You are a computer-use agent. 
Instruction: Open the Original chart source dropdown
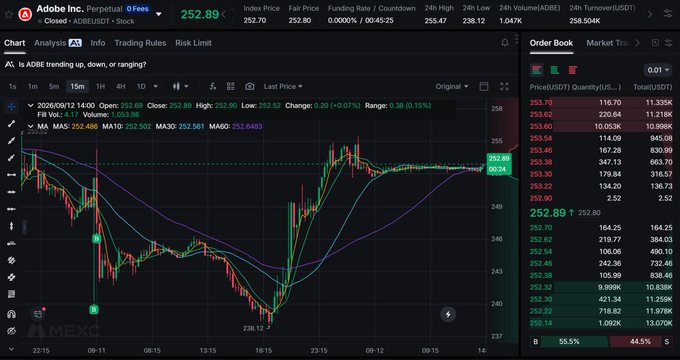coord(452,86)
